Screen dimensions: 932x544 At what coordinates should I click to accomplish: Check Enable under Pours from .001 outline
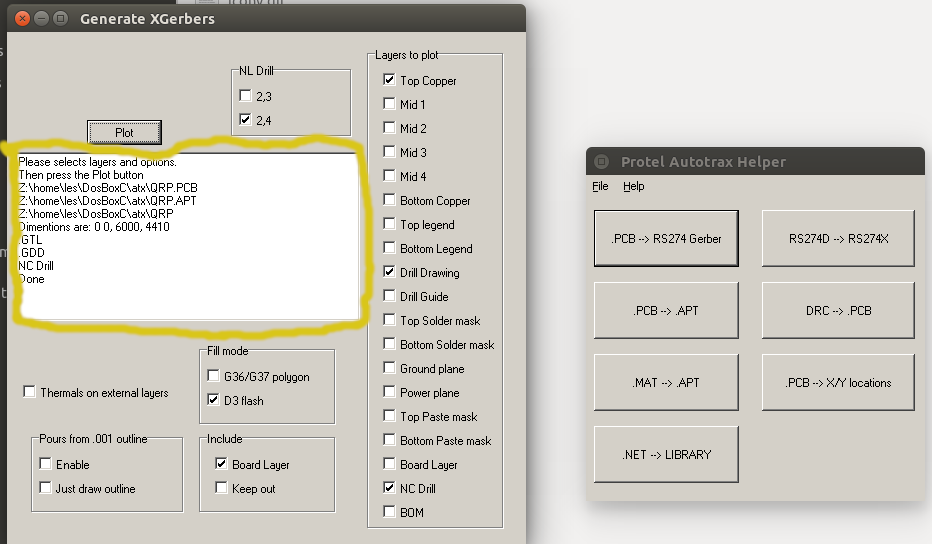[x=45, y=463]
